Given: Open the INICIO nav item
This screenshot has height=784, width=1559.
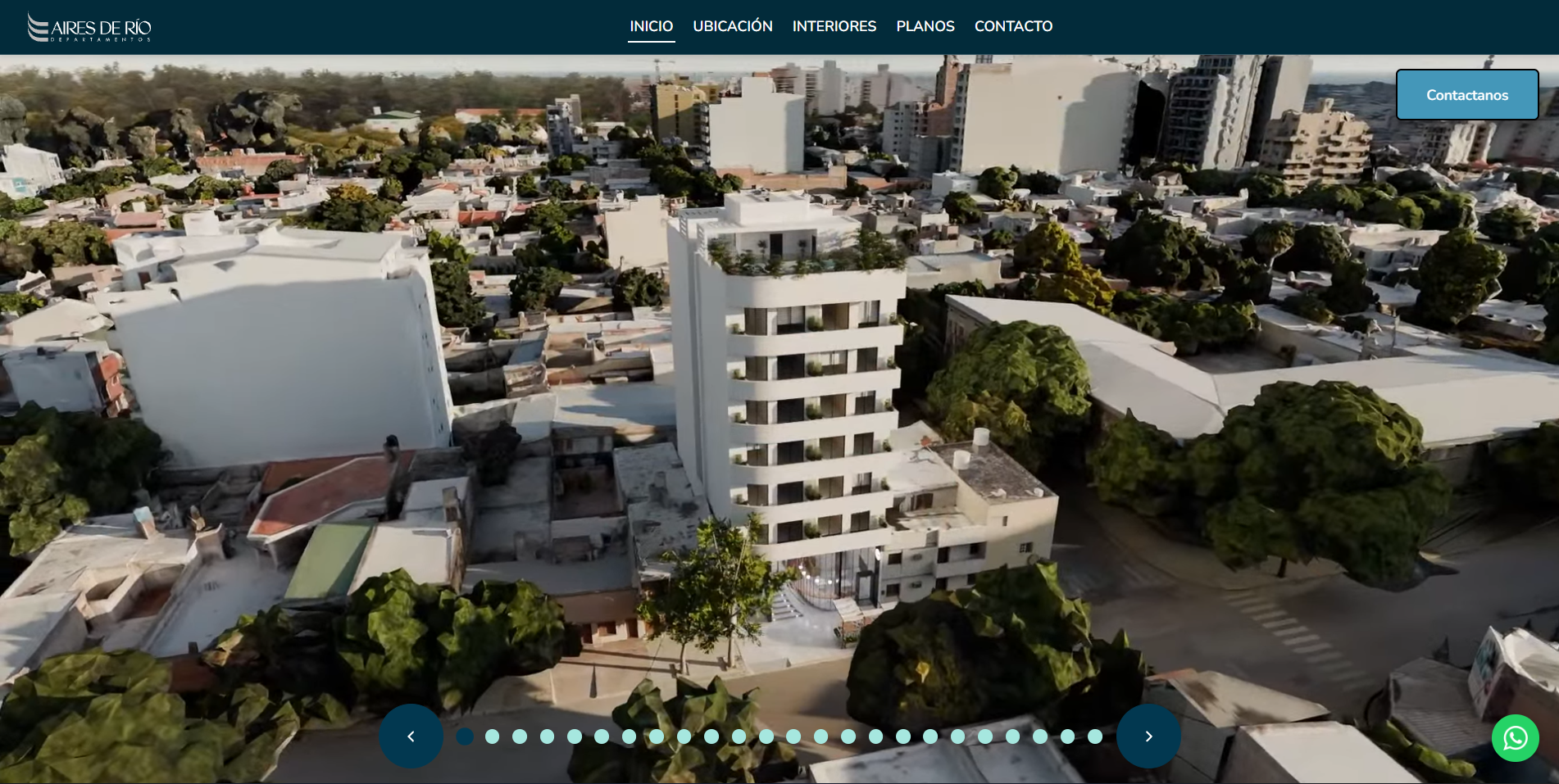Looking at the screenshot, I should 652,26.
